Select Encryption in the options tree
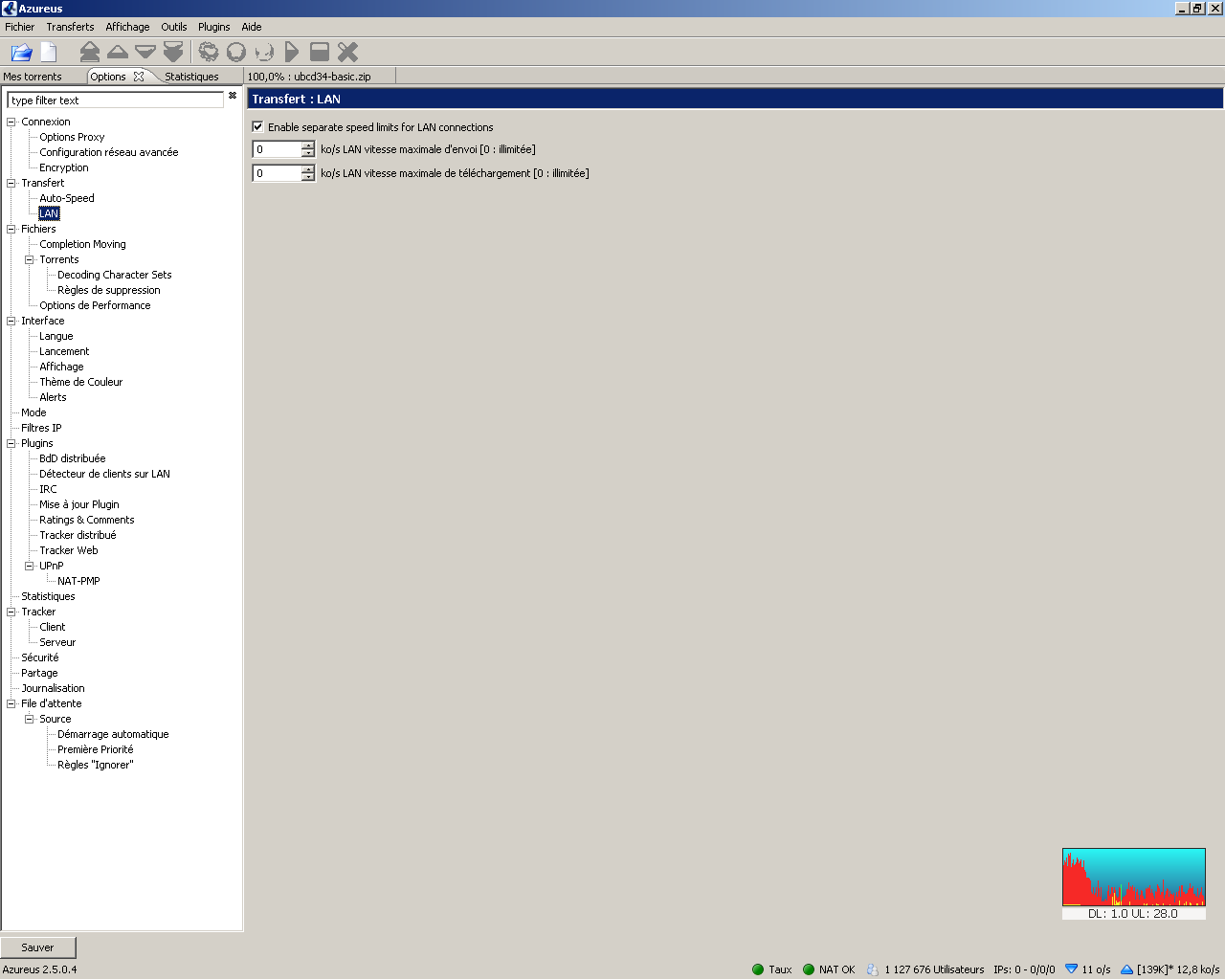This screenshot has width=1225, height=980. point(63,167)
